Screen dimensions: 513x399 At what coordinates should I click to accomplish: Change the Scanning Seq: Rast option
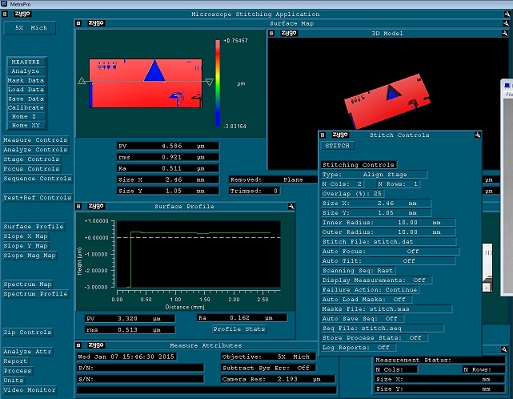click(358, 271)
